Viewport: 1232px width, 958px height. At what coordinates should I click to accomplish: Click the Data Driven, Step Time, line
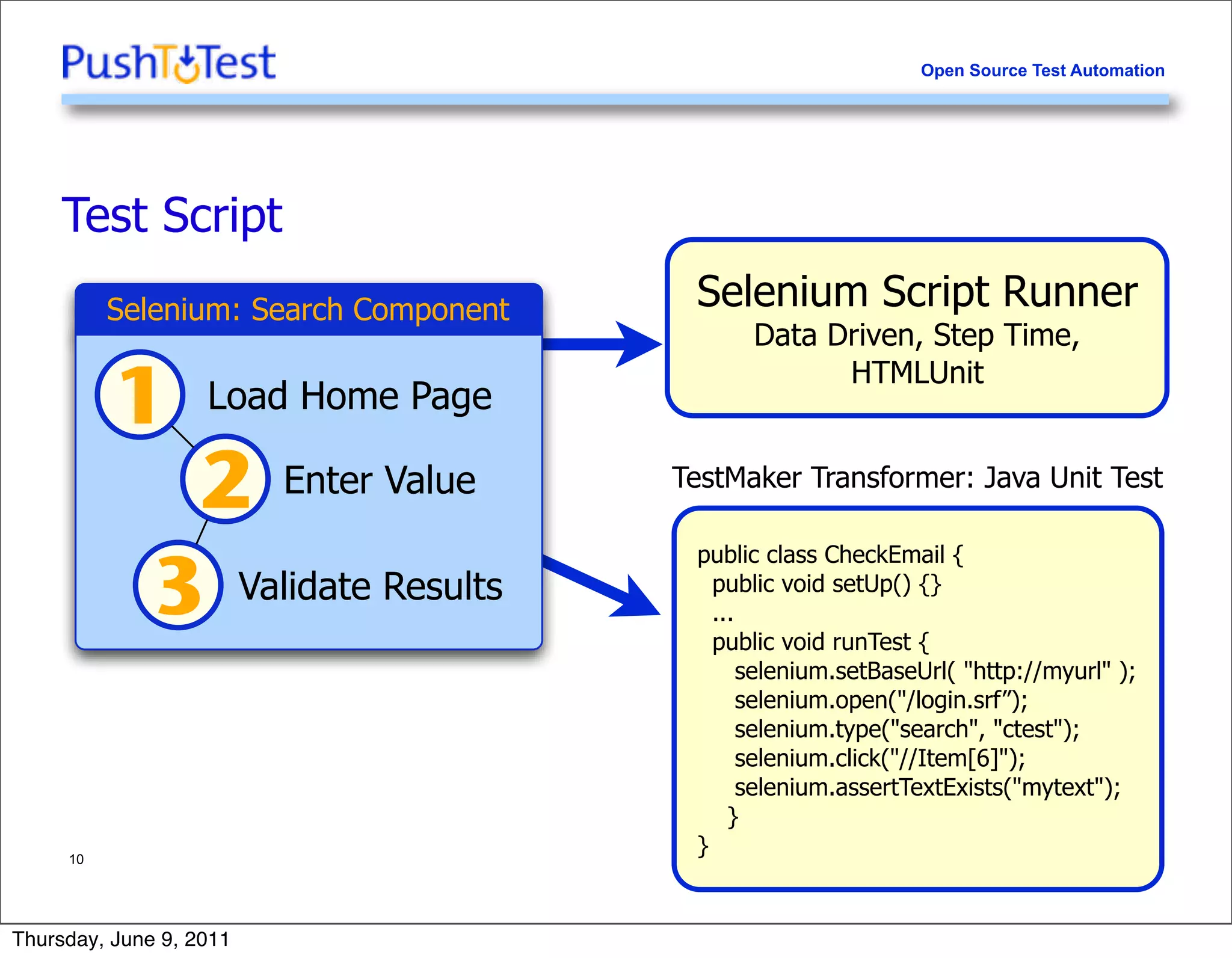[917, 336]
